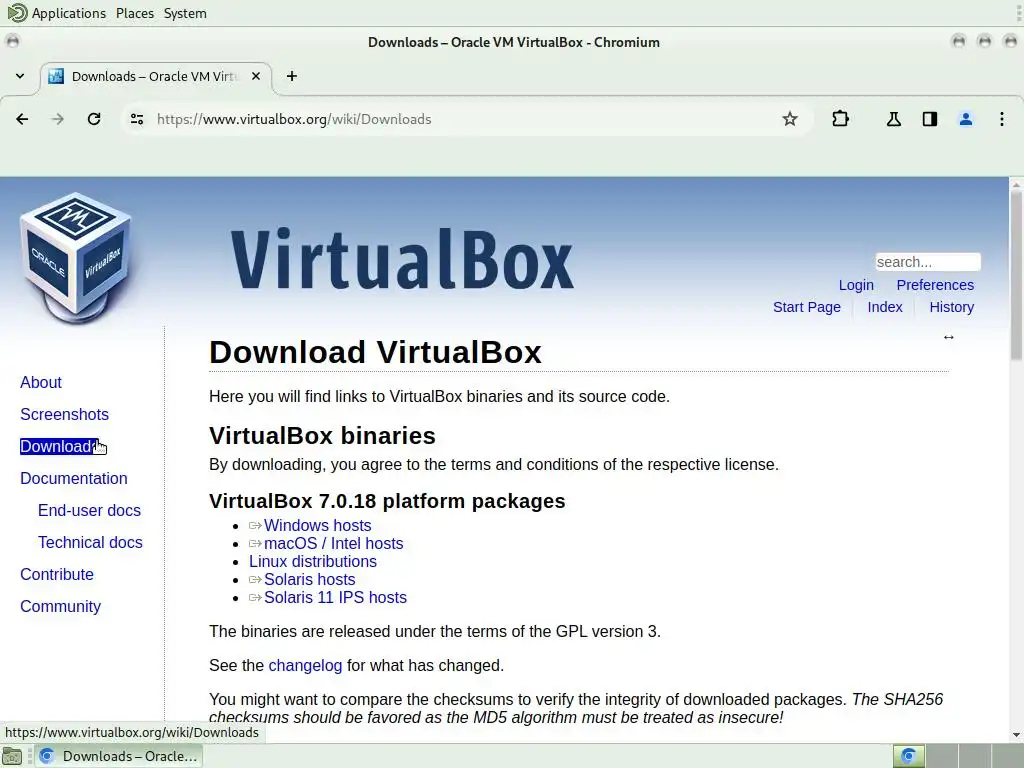
Task: Open the Login link
Action: pos(856,285)
